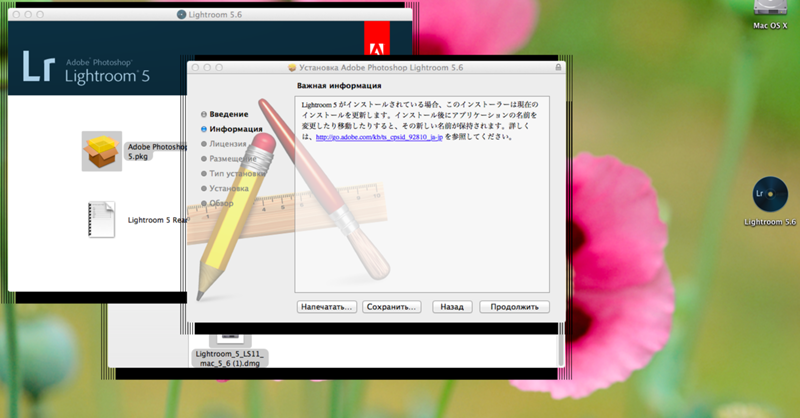Close the installer window
Image resolution: width=800 pixels, height=418 pixels.
(x=195, y=67)
